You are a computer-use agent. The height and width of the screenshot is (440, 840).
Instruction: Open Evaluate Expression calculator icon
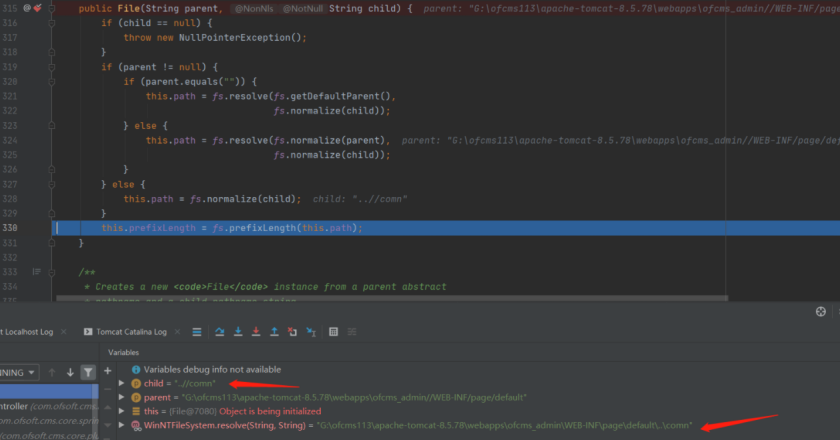333,332
